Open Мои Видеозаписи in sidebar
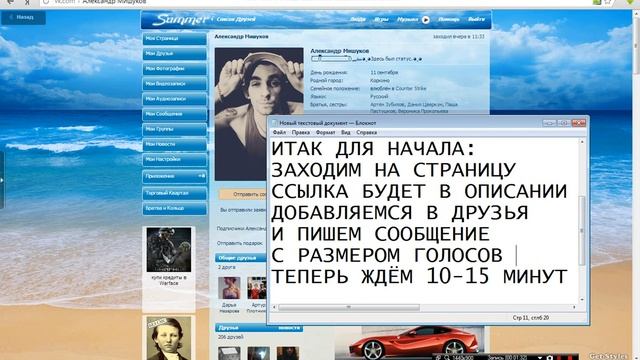Viewport: 640px width, 360px height. click(x=175, y=84)
